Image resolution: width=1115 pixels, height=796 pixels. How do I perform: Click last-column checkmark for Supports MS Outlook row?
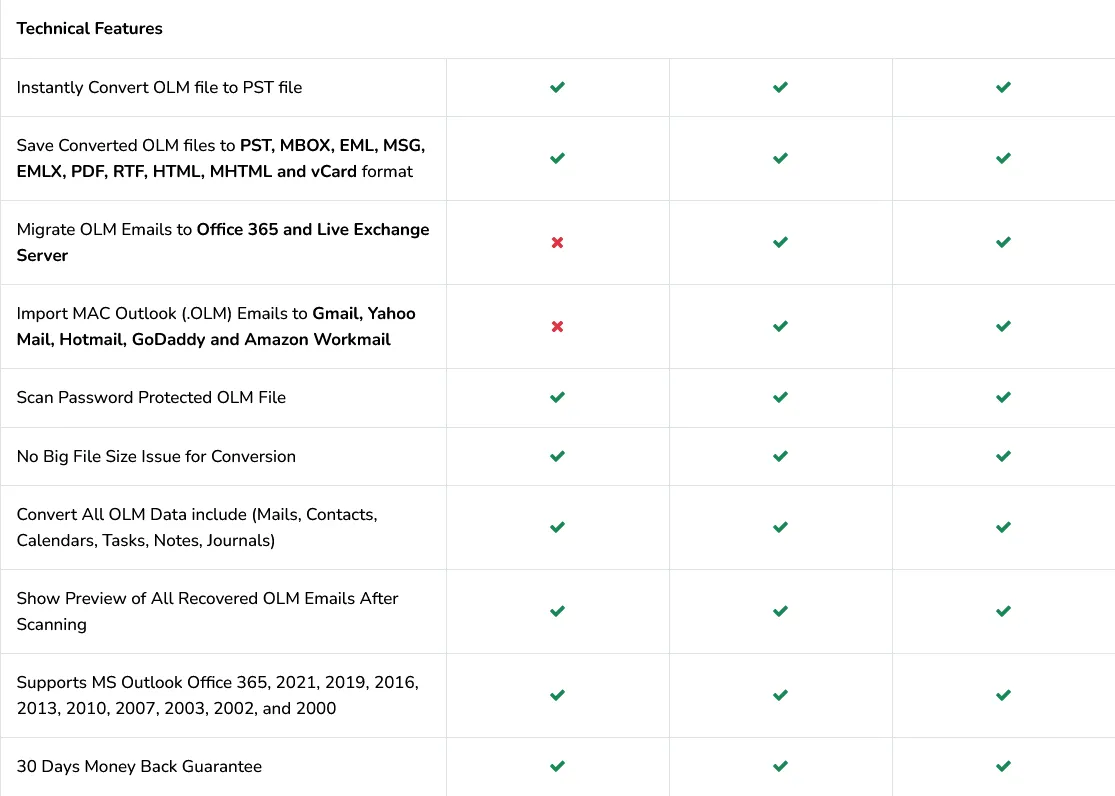click(1003, 695)
